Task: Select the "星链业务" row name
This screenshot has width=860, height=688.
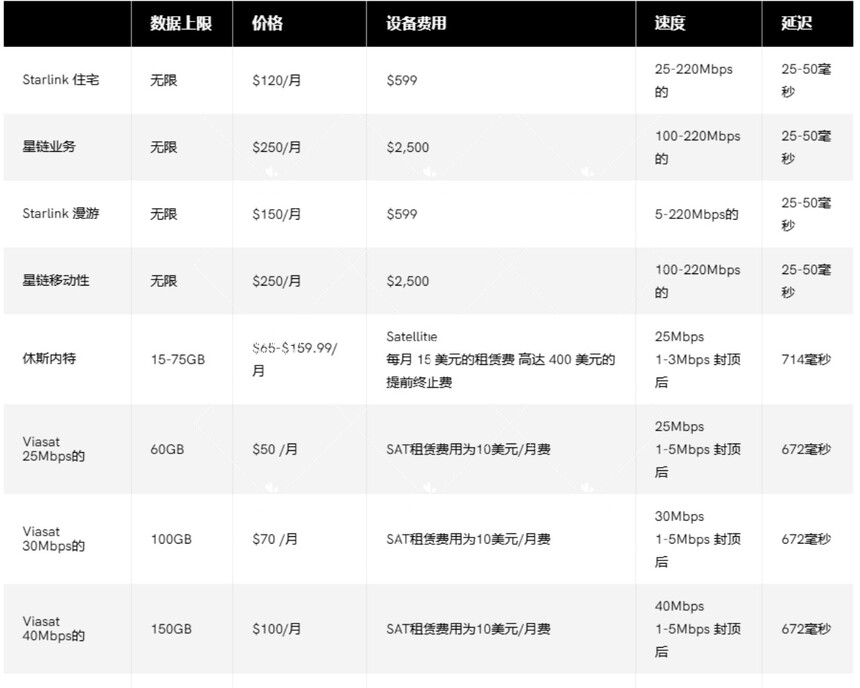Action: pyautogui.click(x=49, y=147)
